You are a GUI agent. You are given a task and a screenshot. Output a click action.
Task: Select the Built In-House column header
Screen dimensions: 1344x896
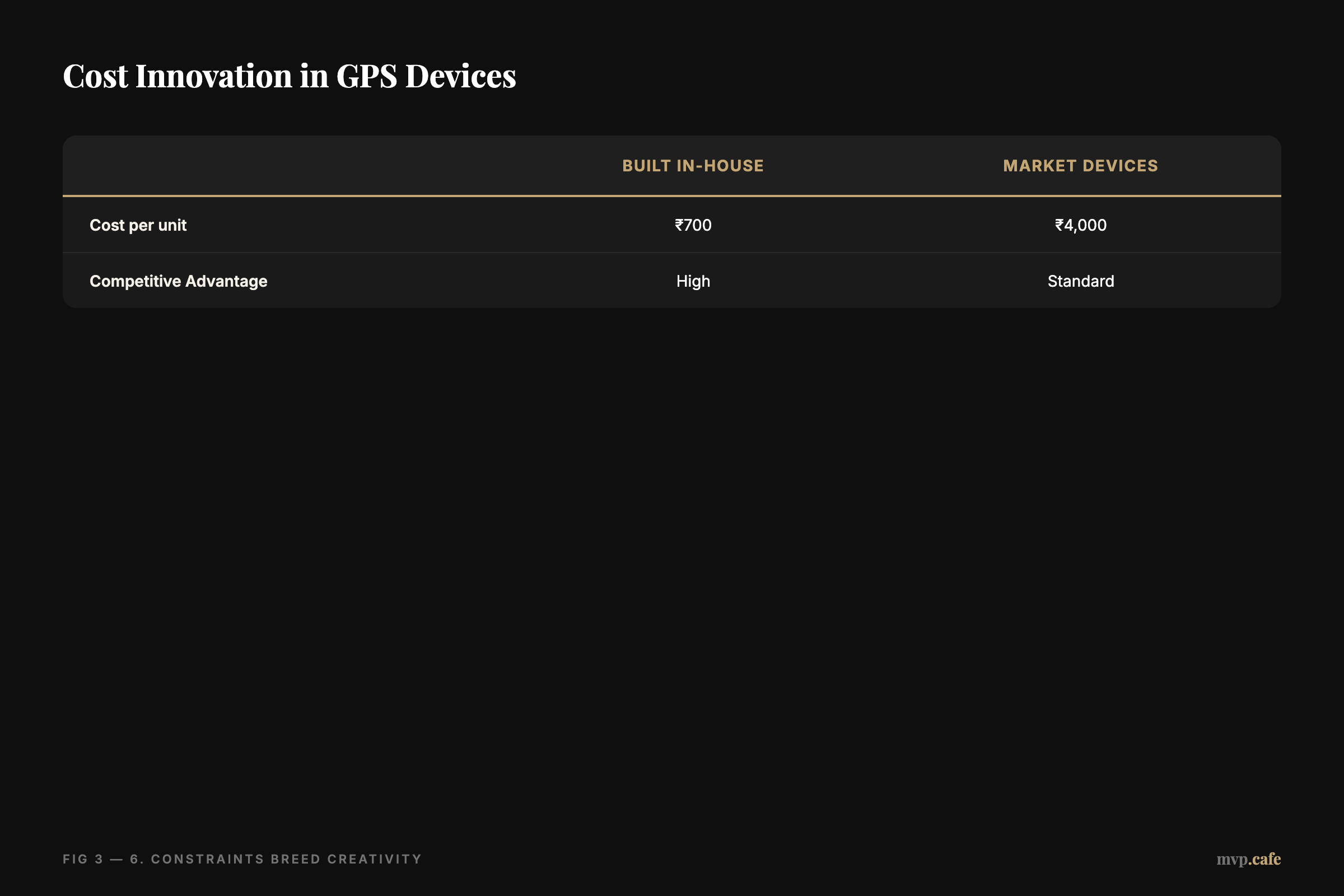point(693,166)
